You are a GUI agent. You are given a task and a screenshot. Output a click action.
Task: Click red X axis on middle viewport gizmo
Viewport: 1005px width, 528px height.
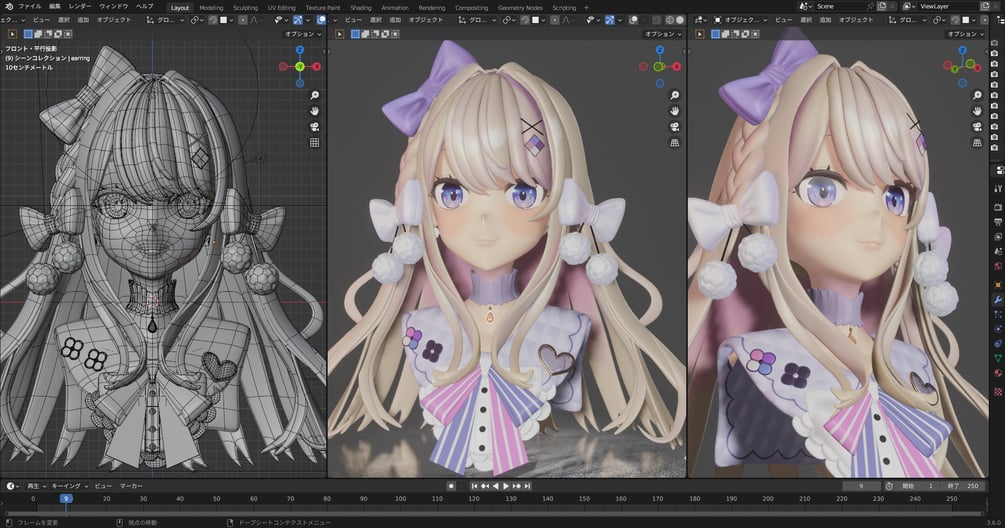(677, 67)
